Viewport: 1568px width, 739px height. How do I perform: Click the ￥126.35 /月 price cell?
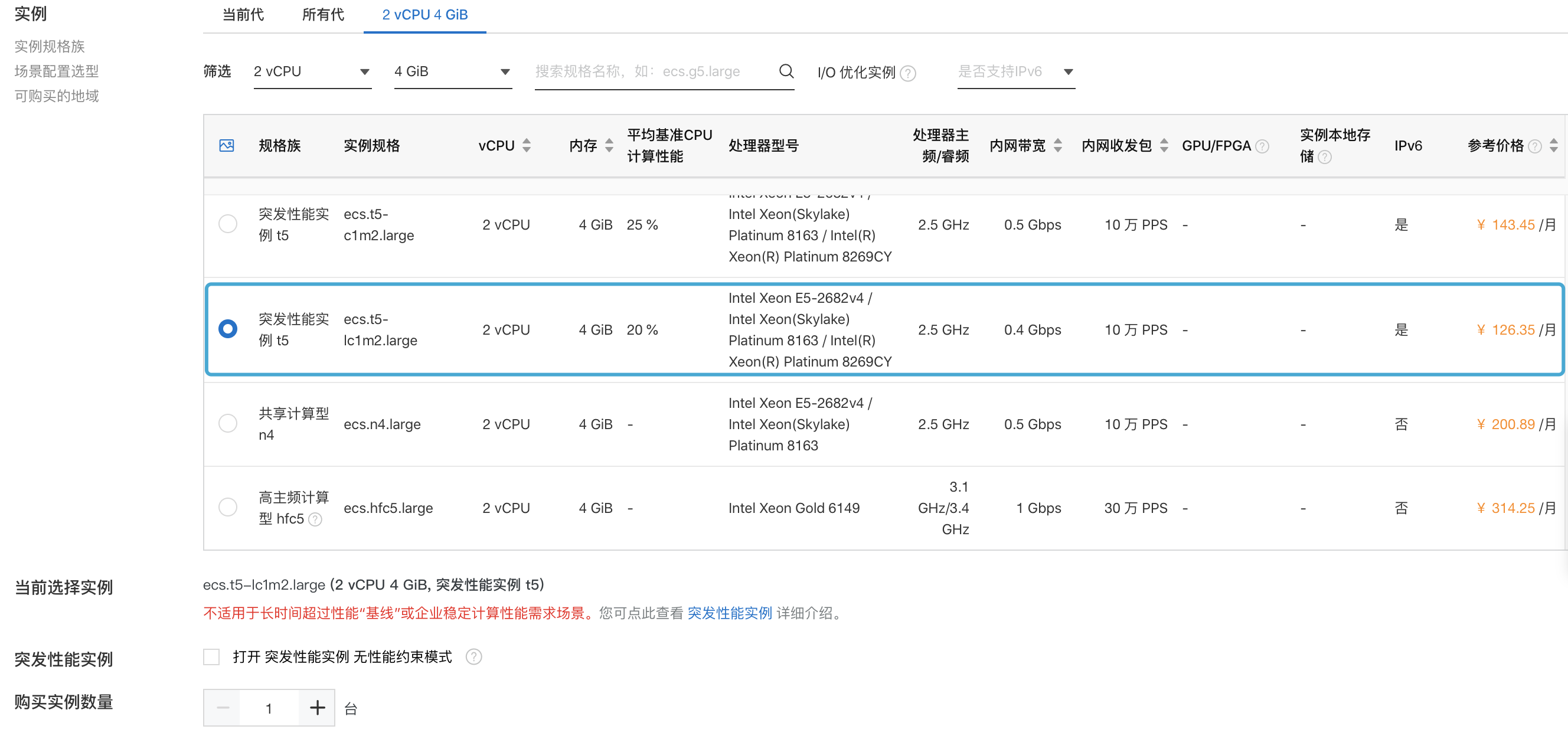1516,329
